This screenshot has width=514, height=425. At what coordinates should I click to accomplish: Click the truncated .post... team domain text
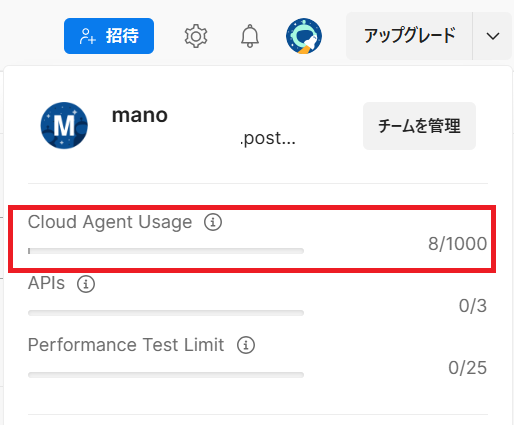[x=267, y=138]
